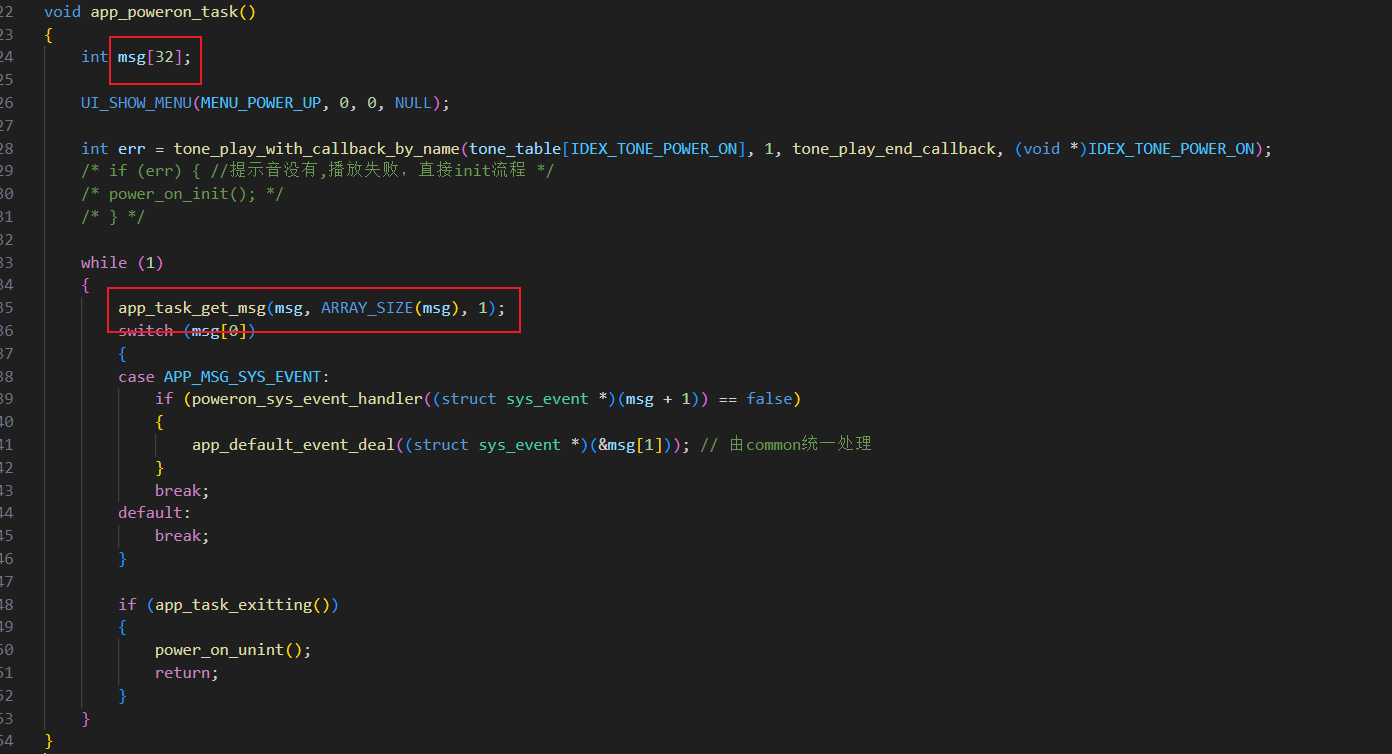Click the default: label

click(x=155, y=513)
